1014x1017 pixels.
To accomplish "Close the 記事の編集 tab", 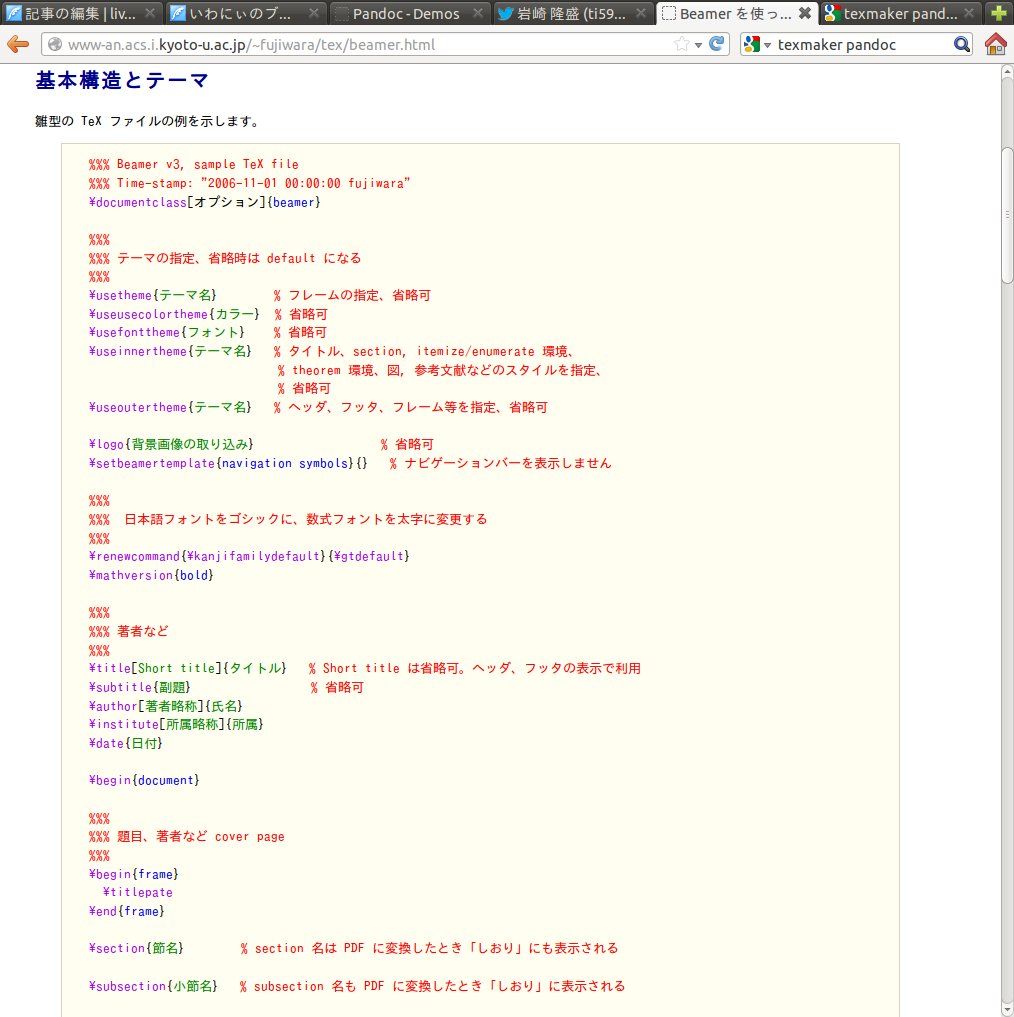I will [150, 12].
